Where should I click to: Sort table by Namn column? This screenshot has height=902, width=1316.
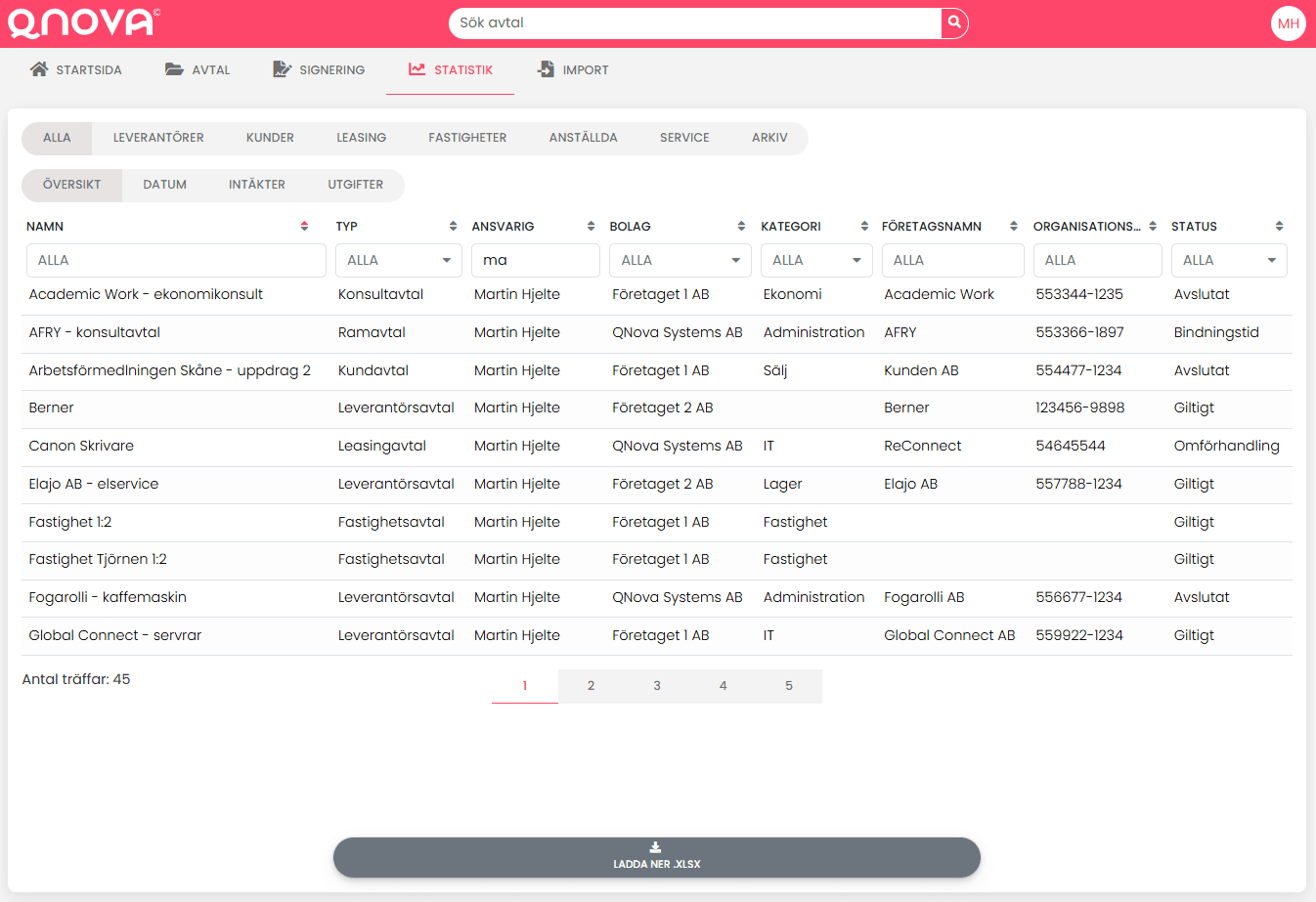[304, 226]
